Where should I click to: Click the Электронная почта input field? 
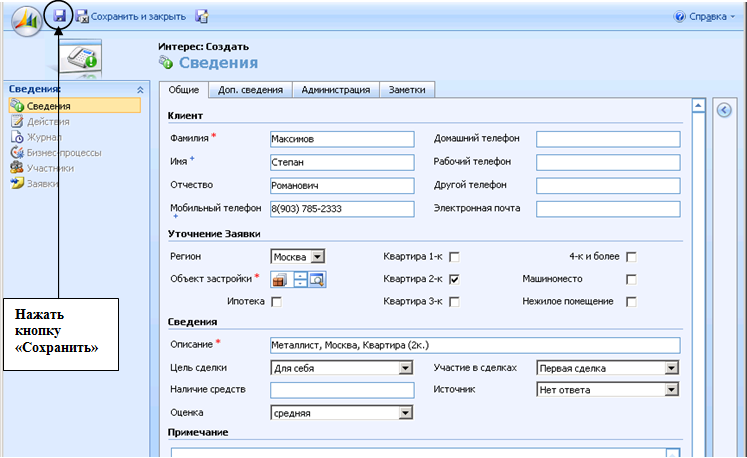coord(608,209)
